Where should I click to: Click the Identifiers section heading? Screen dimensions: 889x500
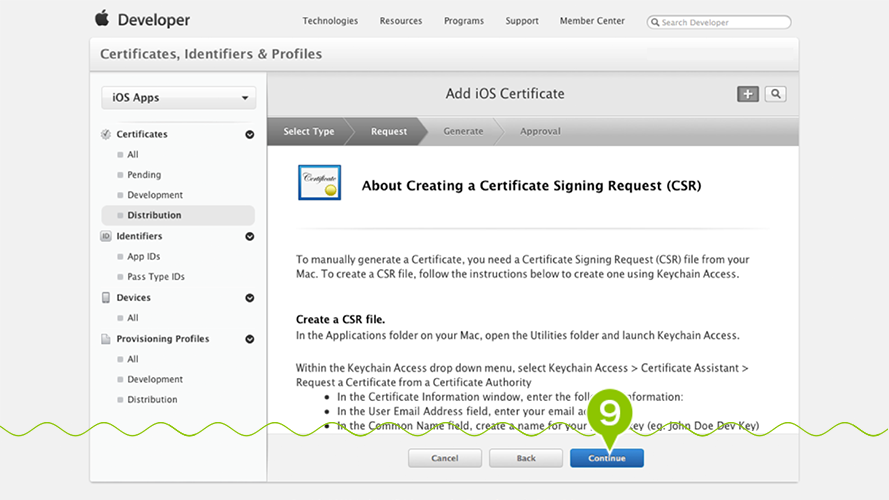139,236
